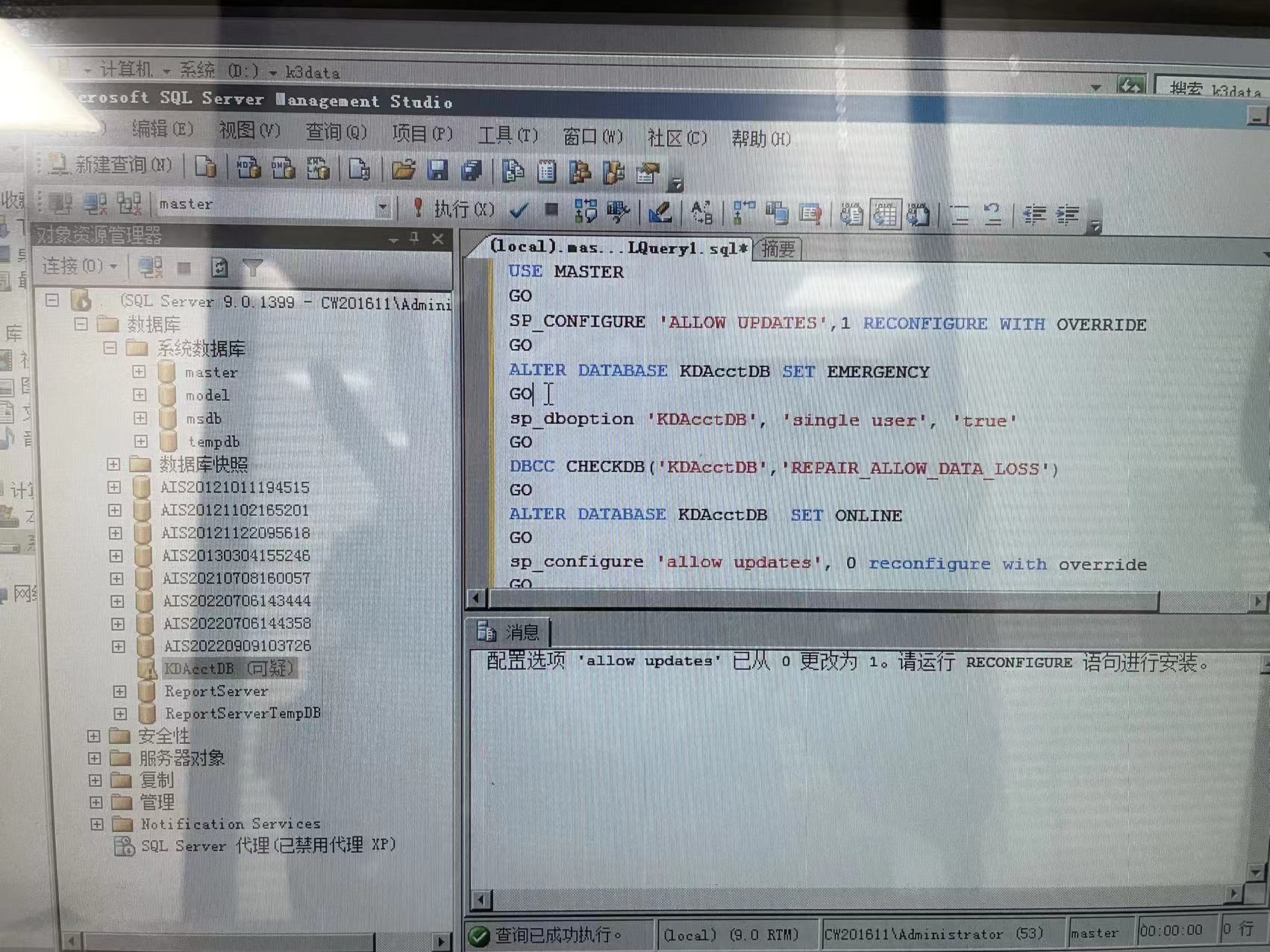1270x952 pixels.
Task: Click the Comment out selected lines icon
Action: tap(960, 216)
